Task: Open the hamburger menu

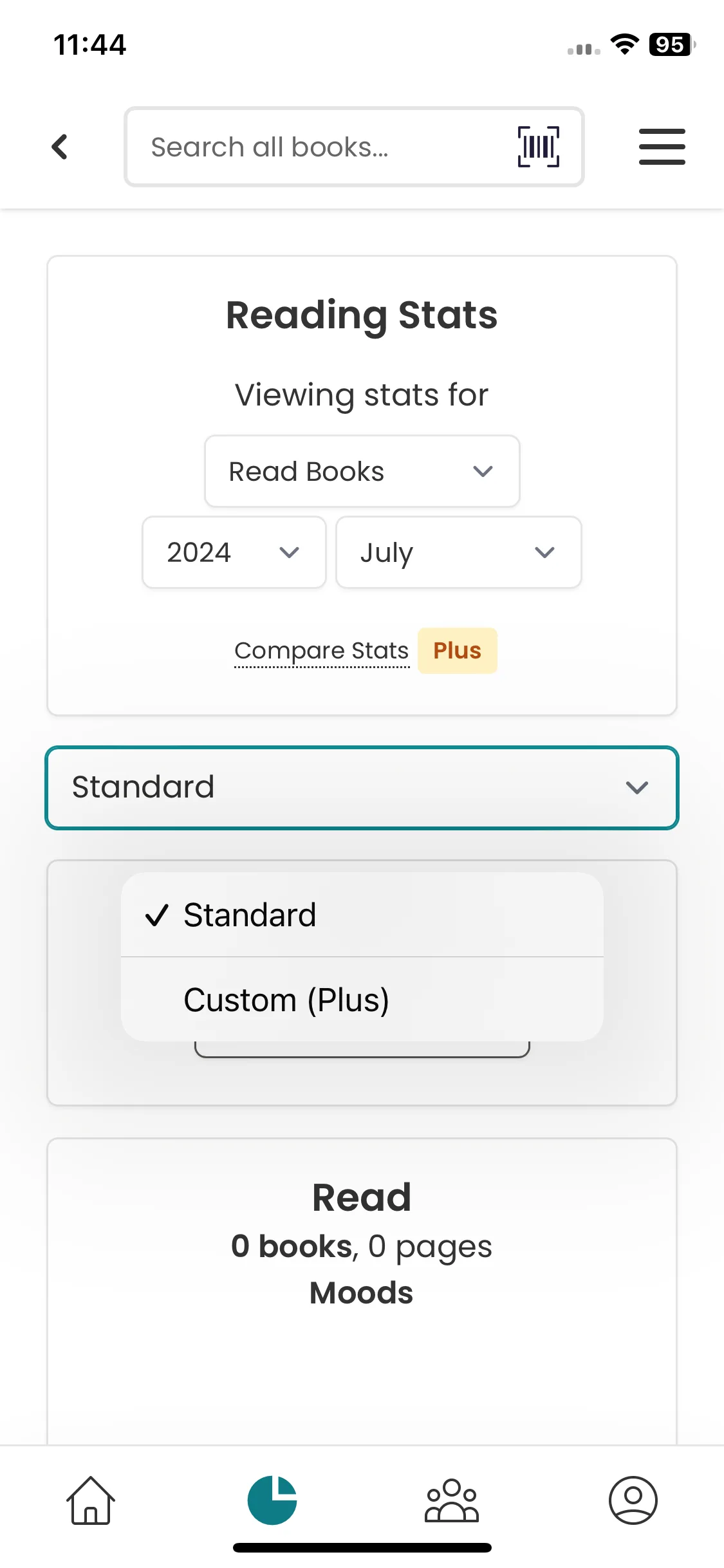Action: 662,147
